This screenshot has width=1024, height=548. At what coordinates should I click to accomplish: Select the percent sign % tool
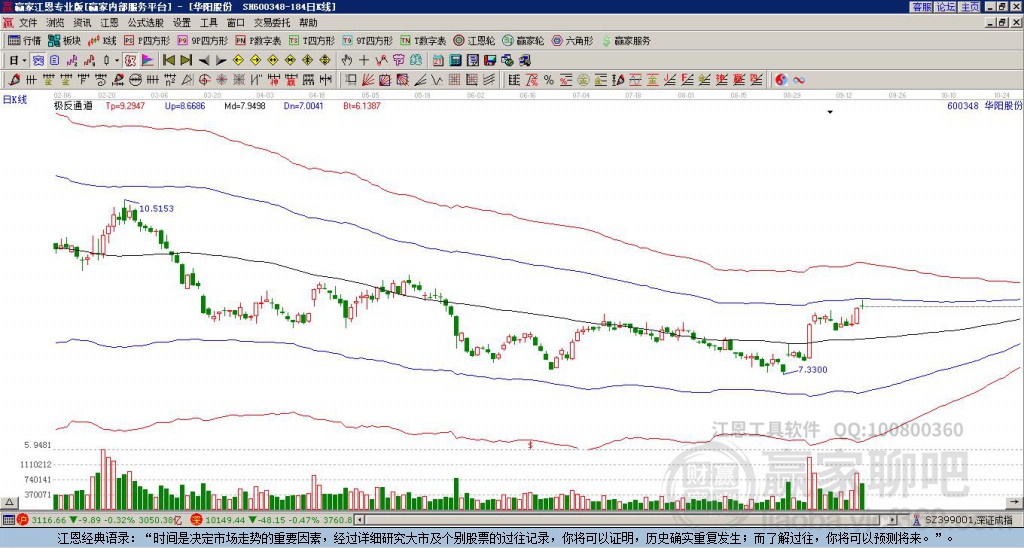(x=549, y=80)
